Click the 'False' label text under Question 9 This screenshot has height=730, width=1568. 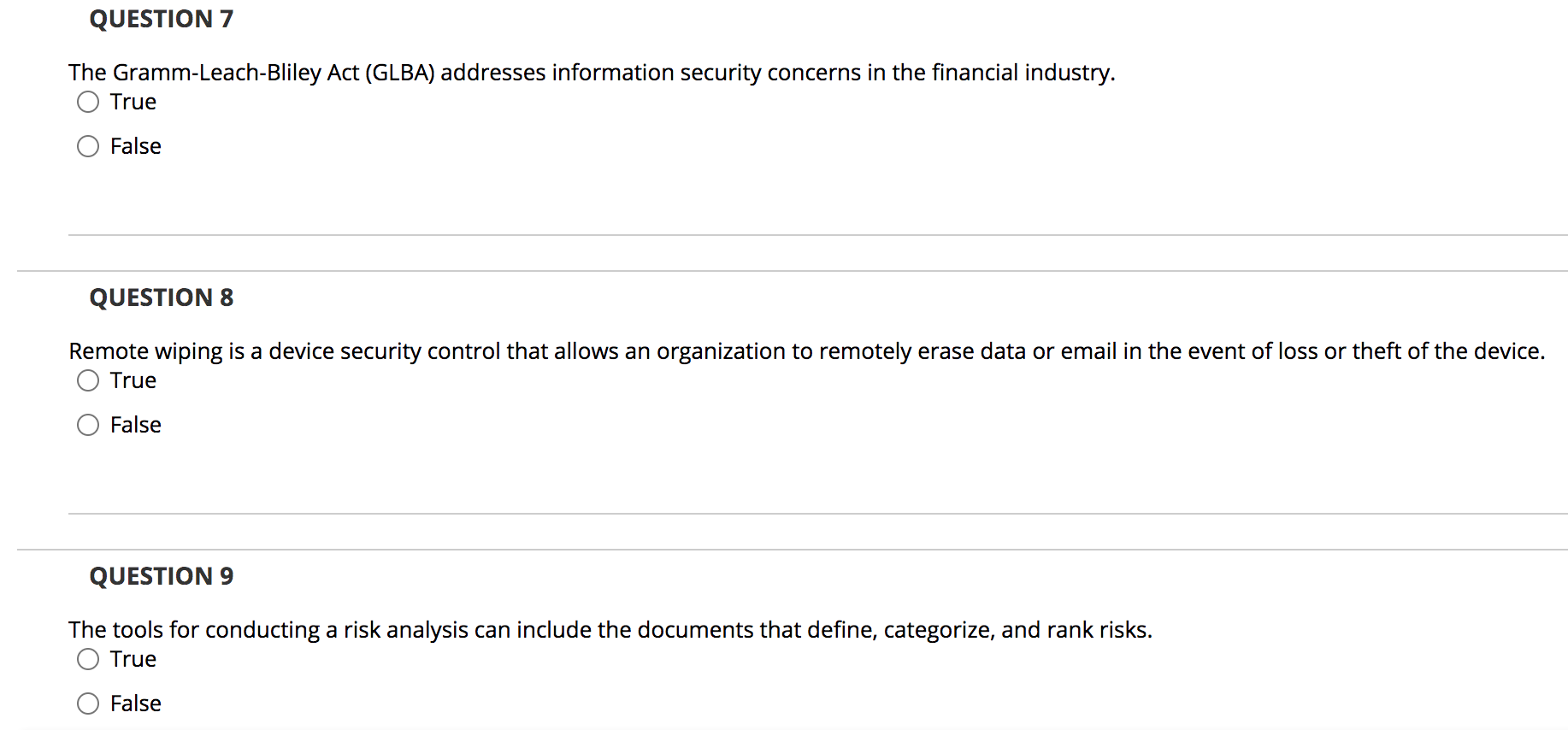point(136,704)
